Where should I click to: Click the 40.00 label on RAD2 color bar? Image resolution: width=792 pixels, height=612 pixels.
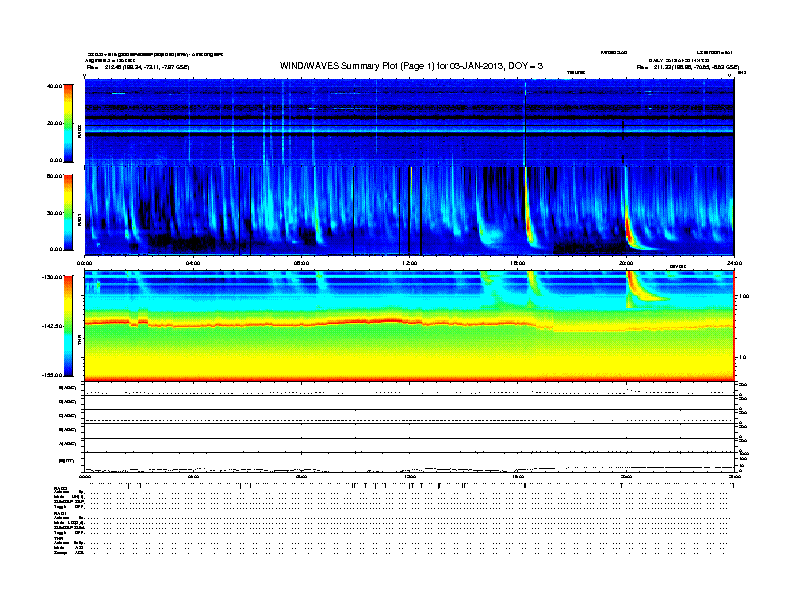click(x=54, y=86)
